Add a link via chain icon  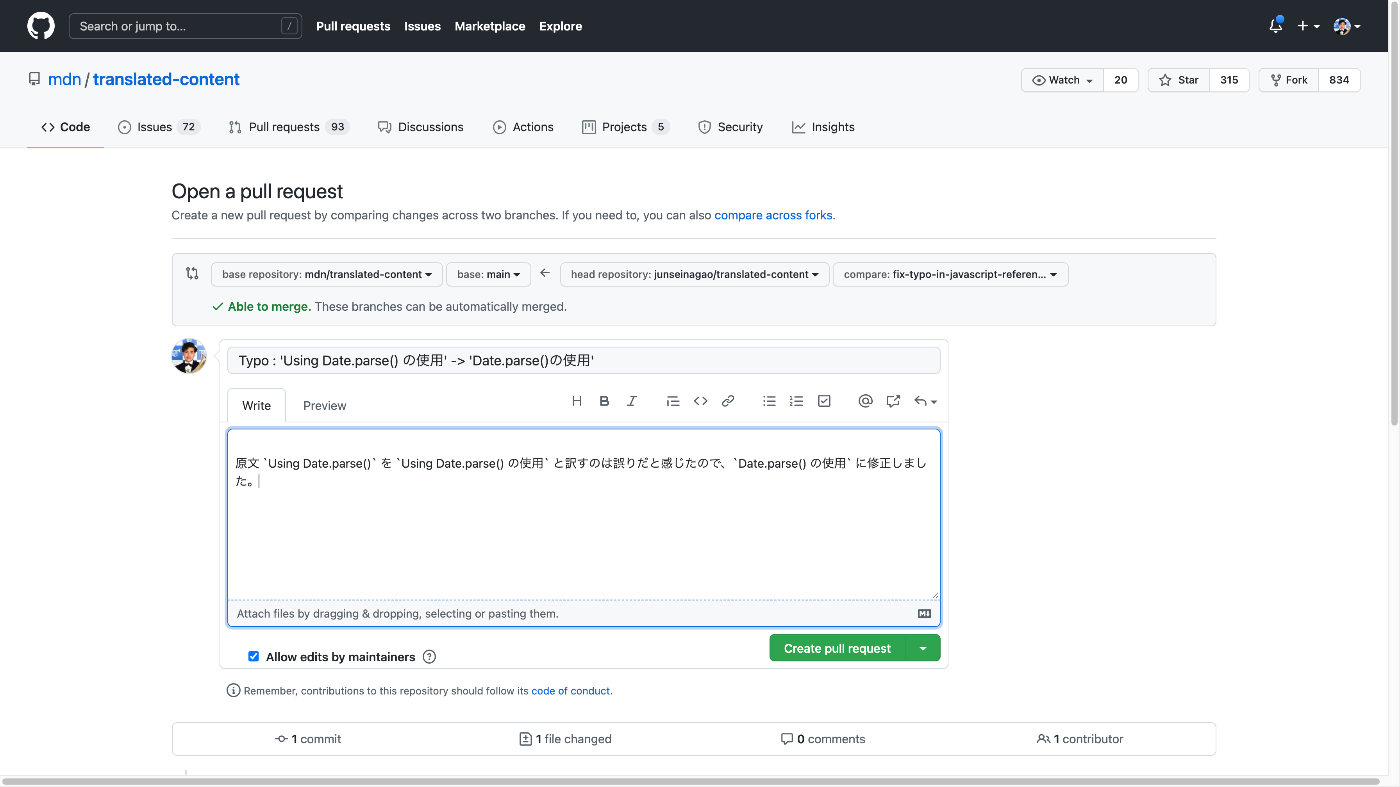coord(728,401)
